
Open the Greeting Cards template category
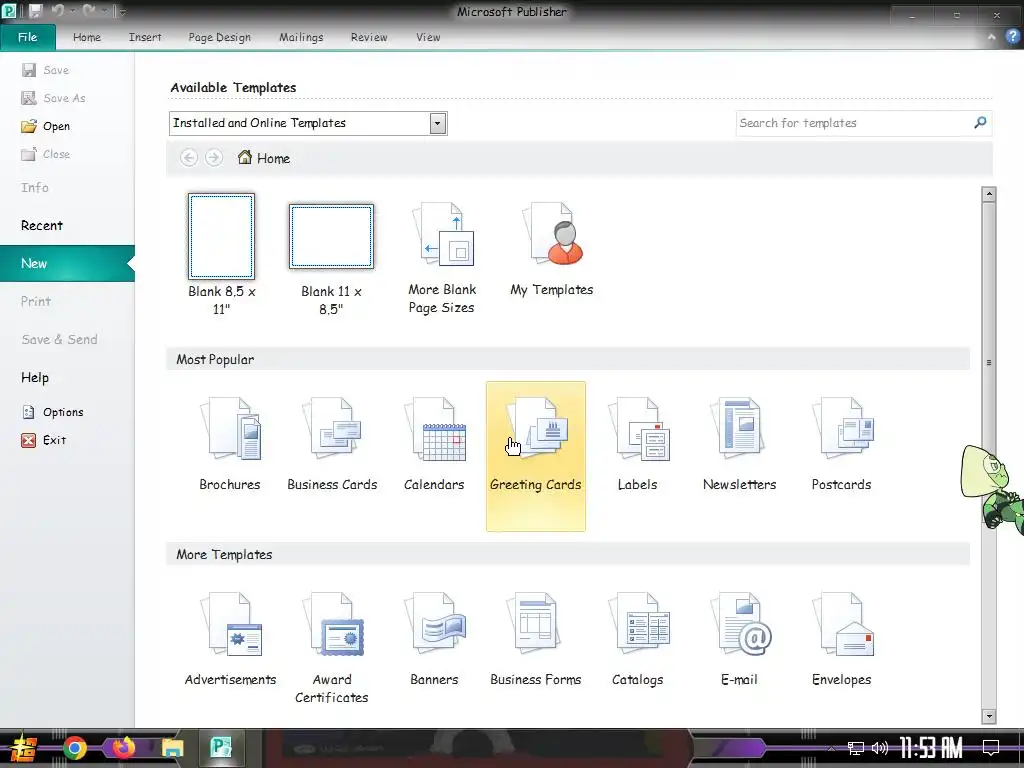coord(536,456)
